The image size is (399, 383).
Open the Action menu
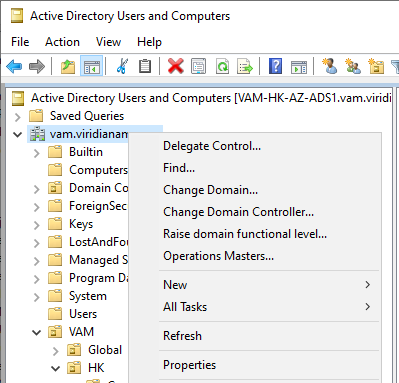[x=62, y=42]
